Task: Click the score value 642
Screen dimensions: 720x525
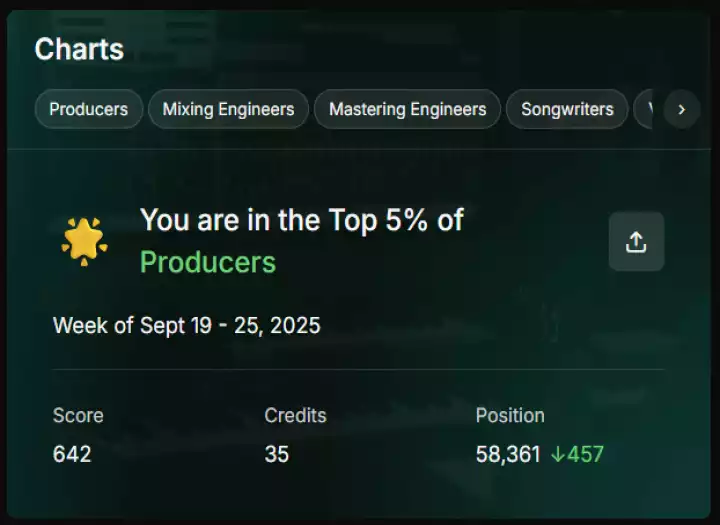Action: pyautogui.click(x=72, y=454)
